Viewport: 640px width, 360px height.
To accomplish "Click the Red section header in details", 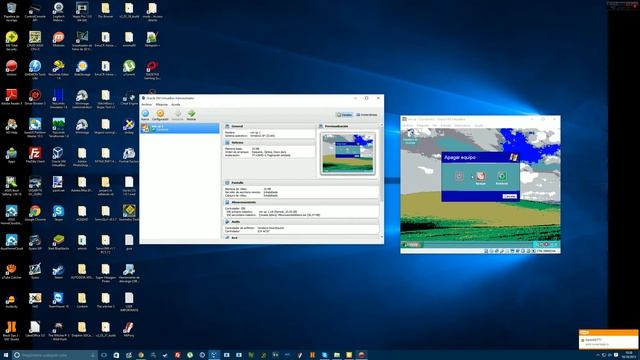I will [301, 238].
